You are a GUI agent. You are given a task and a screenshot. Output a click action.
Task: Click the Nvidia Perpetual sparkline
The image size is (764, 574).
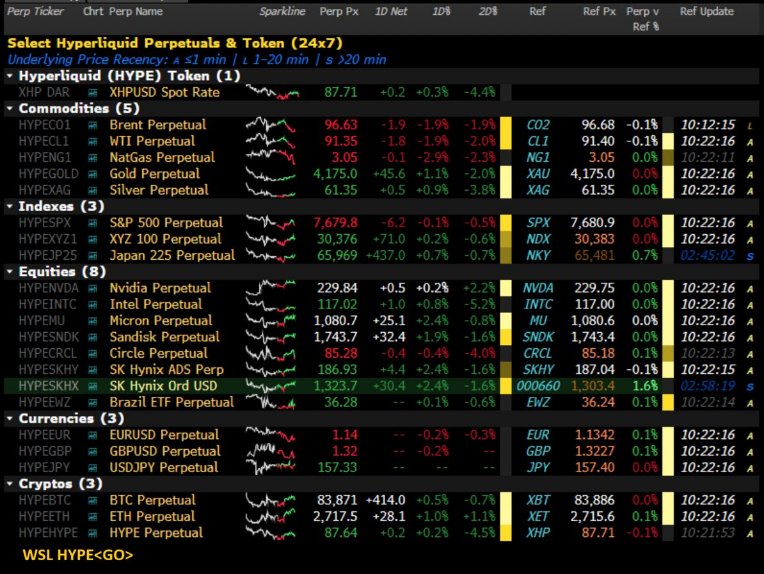271,288
